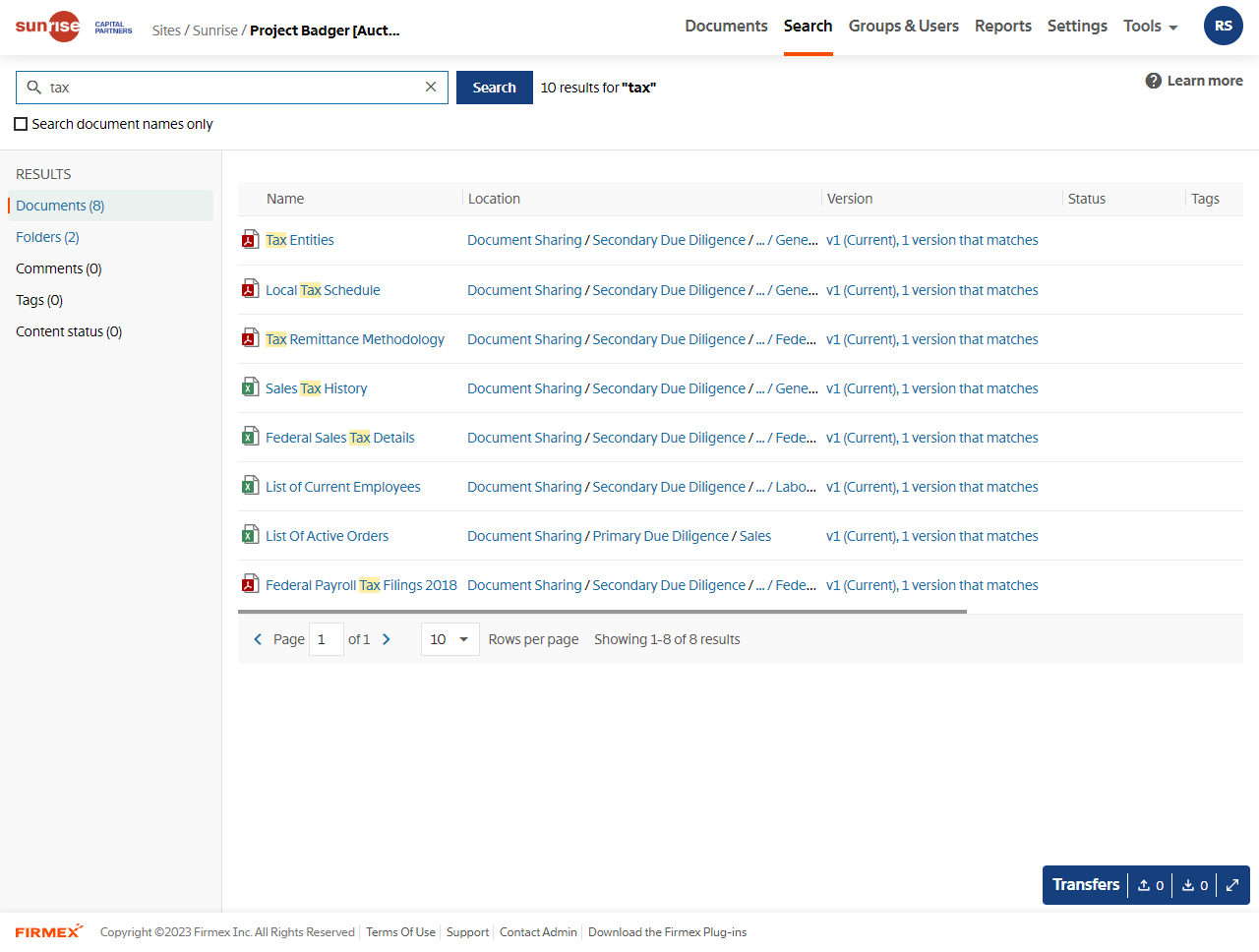Screen dimensions: 1259x952
Task: Open the Tax Entities PDF document icon
Action: click(250, 239)
